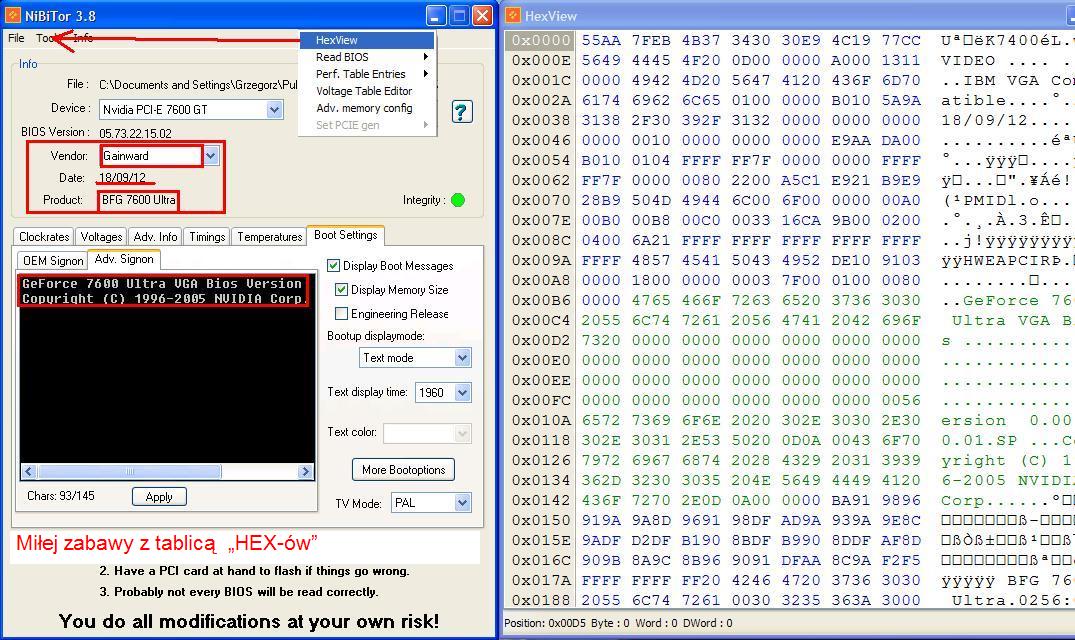The height and width of the screenshot is (640, 1075).
Task: Expand Set PCIE gen submenu
Action: pyautogui.click(x=367, y=125)
